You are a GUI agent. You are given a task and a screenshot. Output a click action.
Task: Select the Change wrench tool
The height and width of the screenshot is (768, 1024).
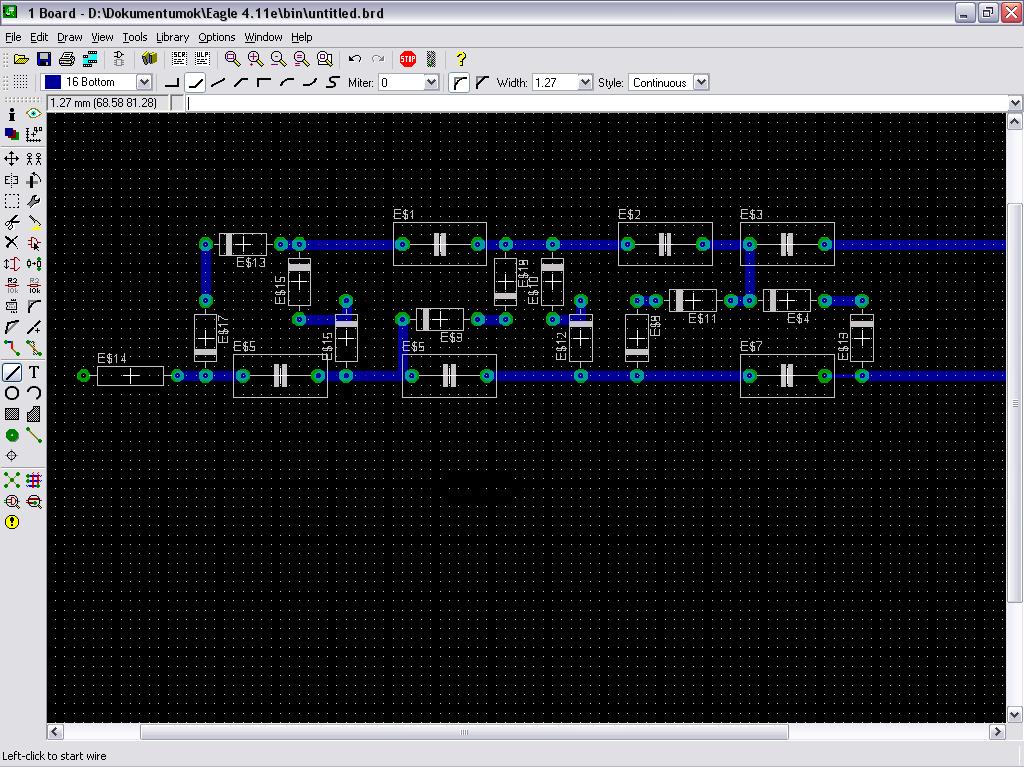pos(34,201)
